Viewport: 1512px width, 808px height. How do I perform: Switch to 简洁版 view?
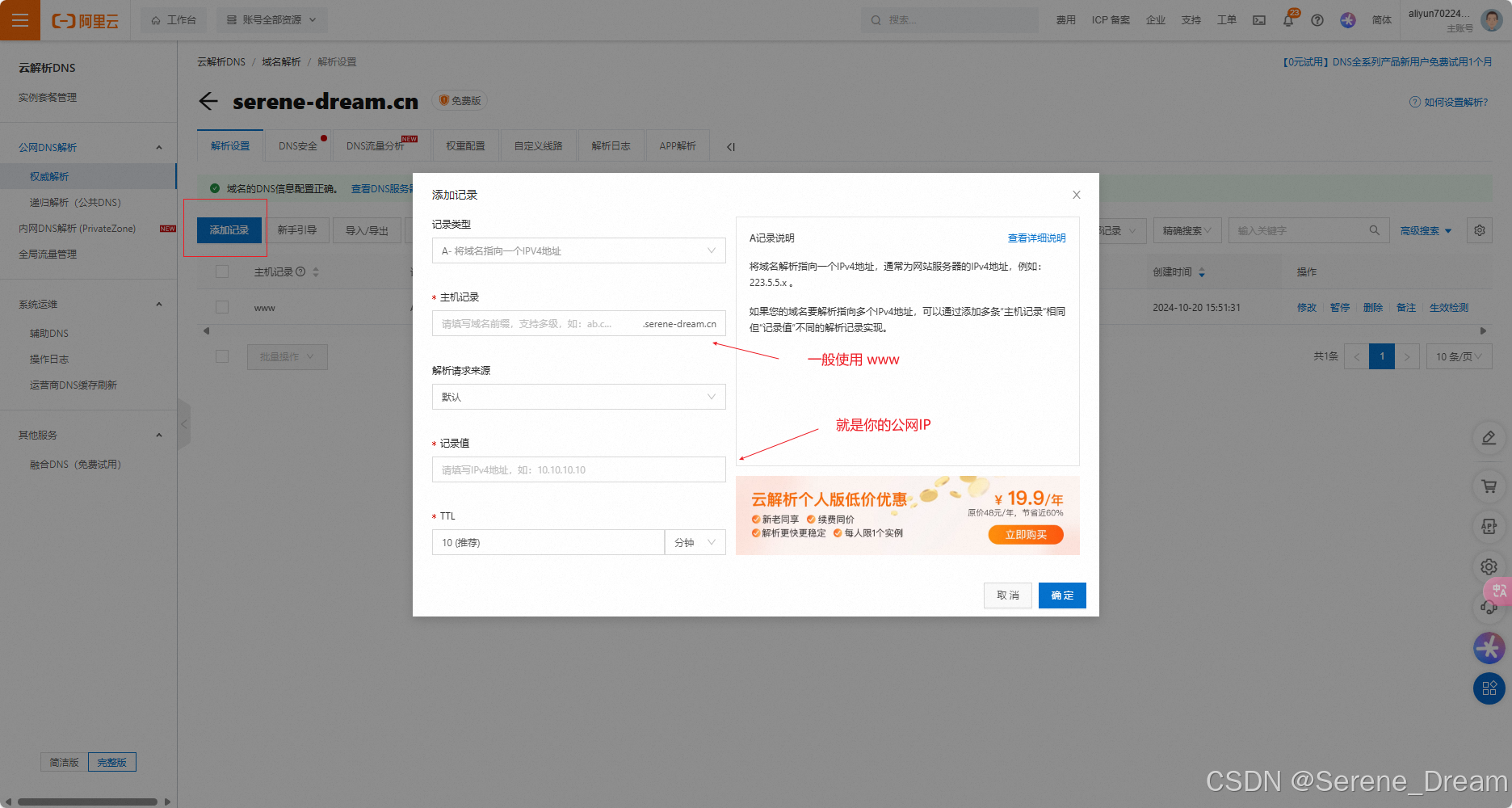point(64,762)
